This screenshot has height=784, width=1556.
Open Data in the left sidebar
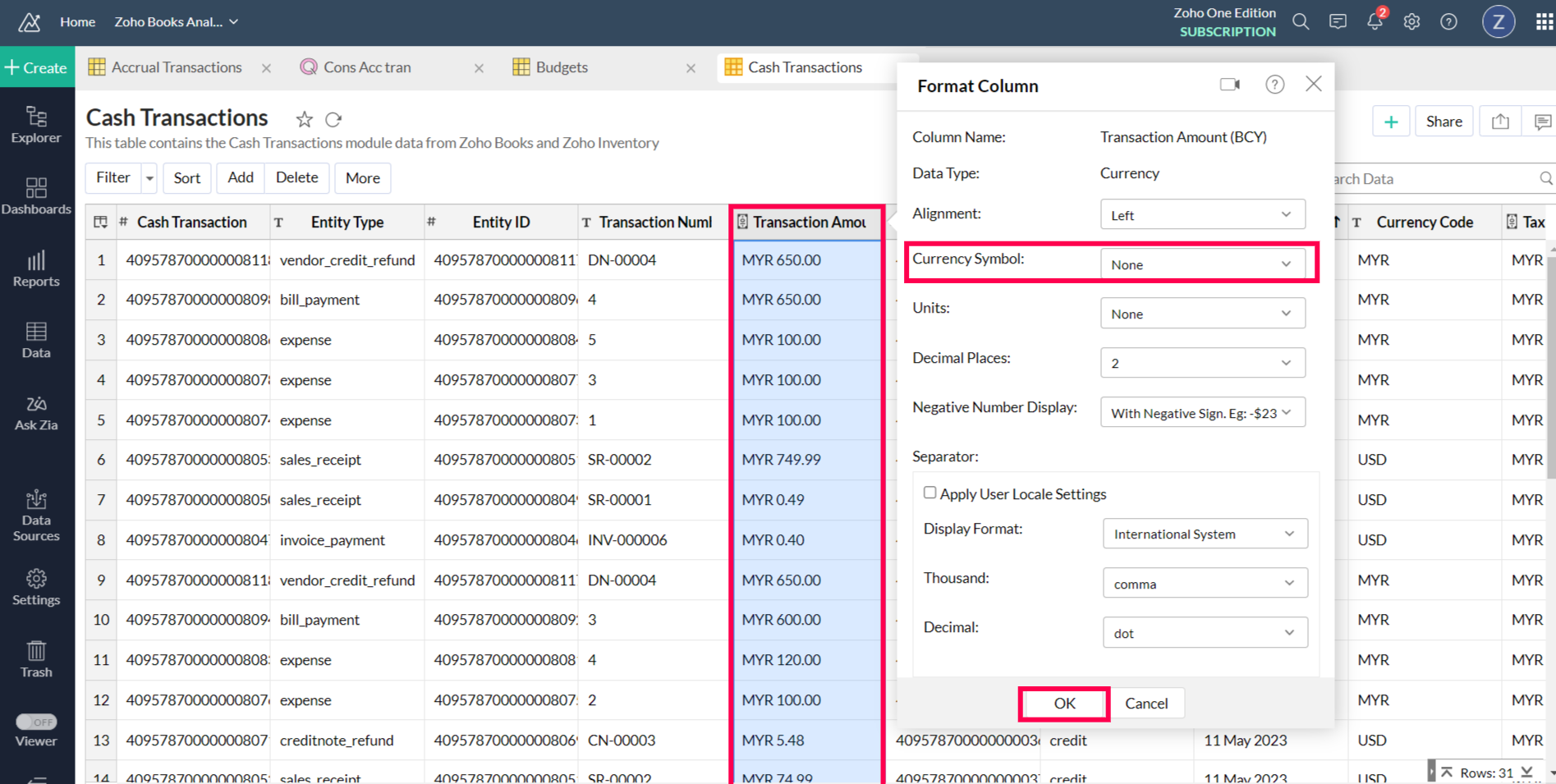36,341
